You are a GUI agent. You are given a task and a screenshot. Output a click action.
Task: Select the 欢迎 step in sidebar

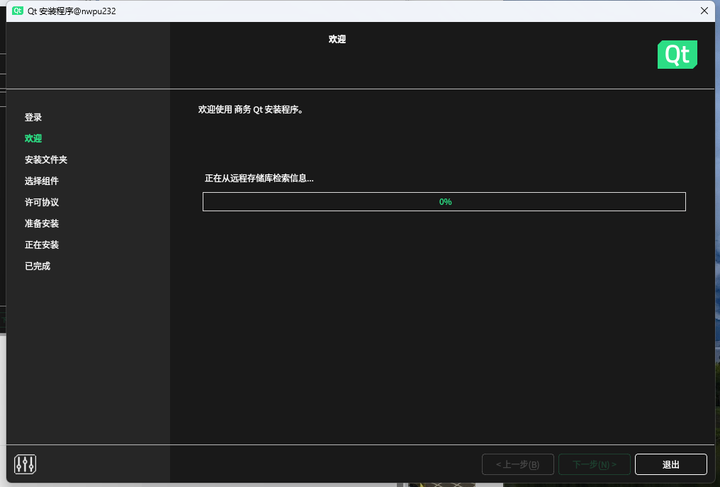click(x=33, y=138)
